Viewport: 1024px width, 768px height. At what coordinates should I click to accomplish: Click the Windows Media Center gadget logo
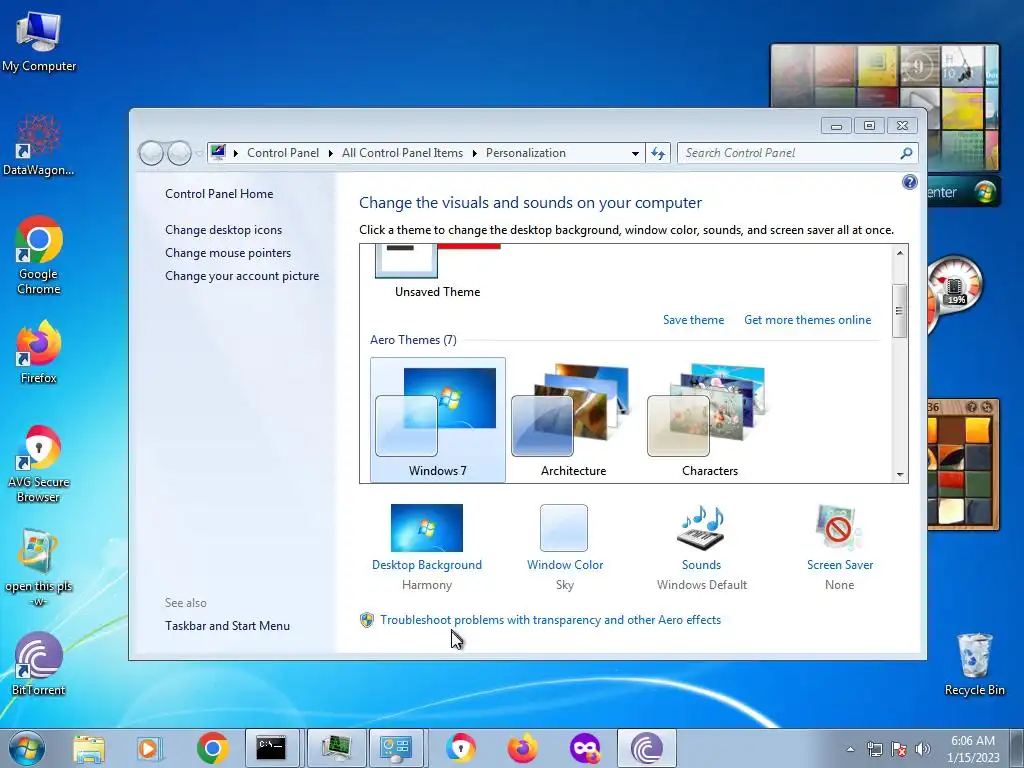(x=985, y=191)
